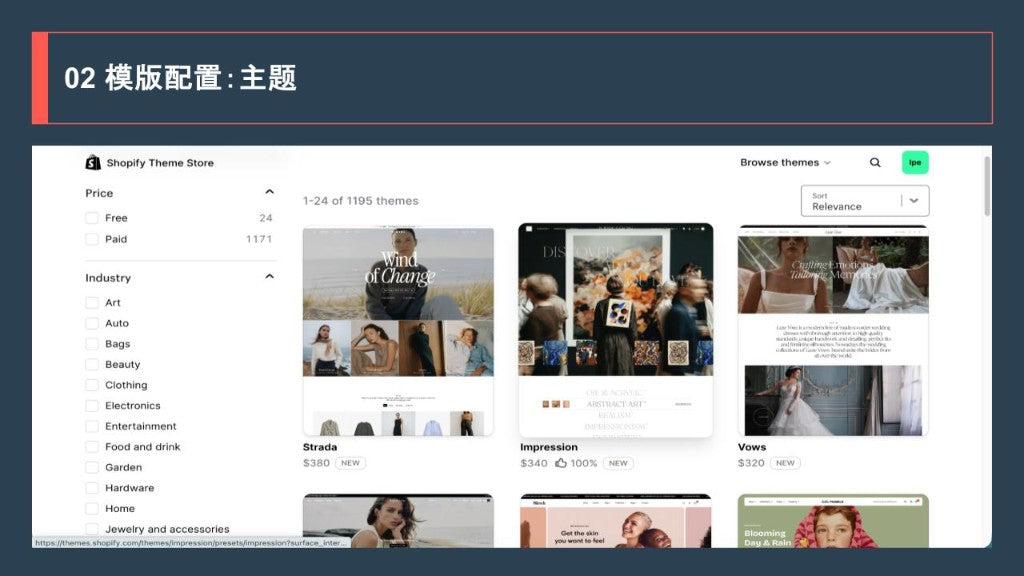Click the $380 price of Strada
This screenshot has width=1024, height=576.
[x=316, y=463]
